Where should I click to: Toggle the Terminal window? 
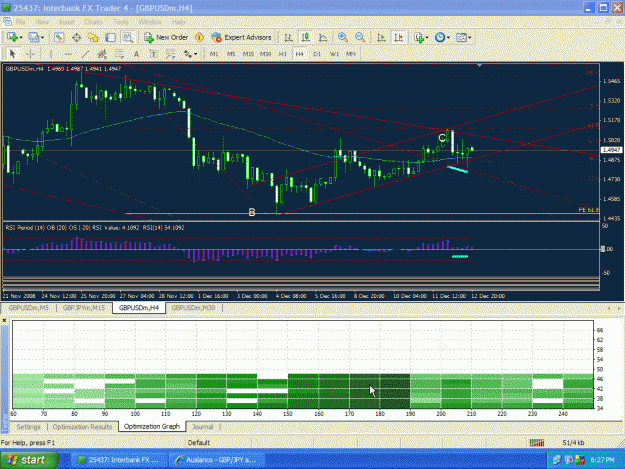[x=110, y=37]
